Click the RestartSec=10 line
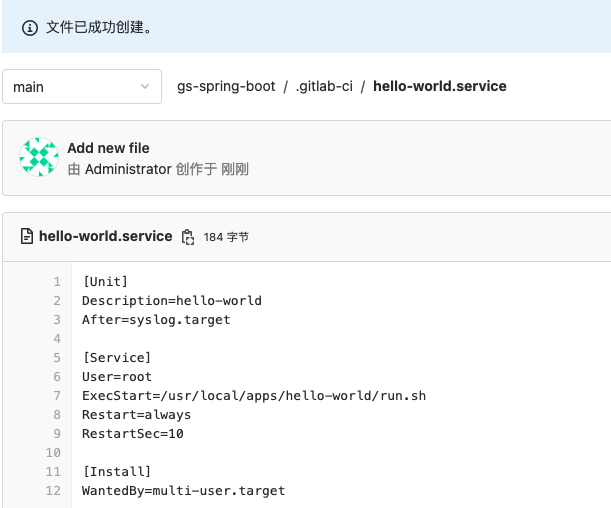The height and width of the screenshot is (508, 611). point(132,434)
